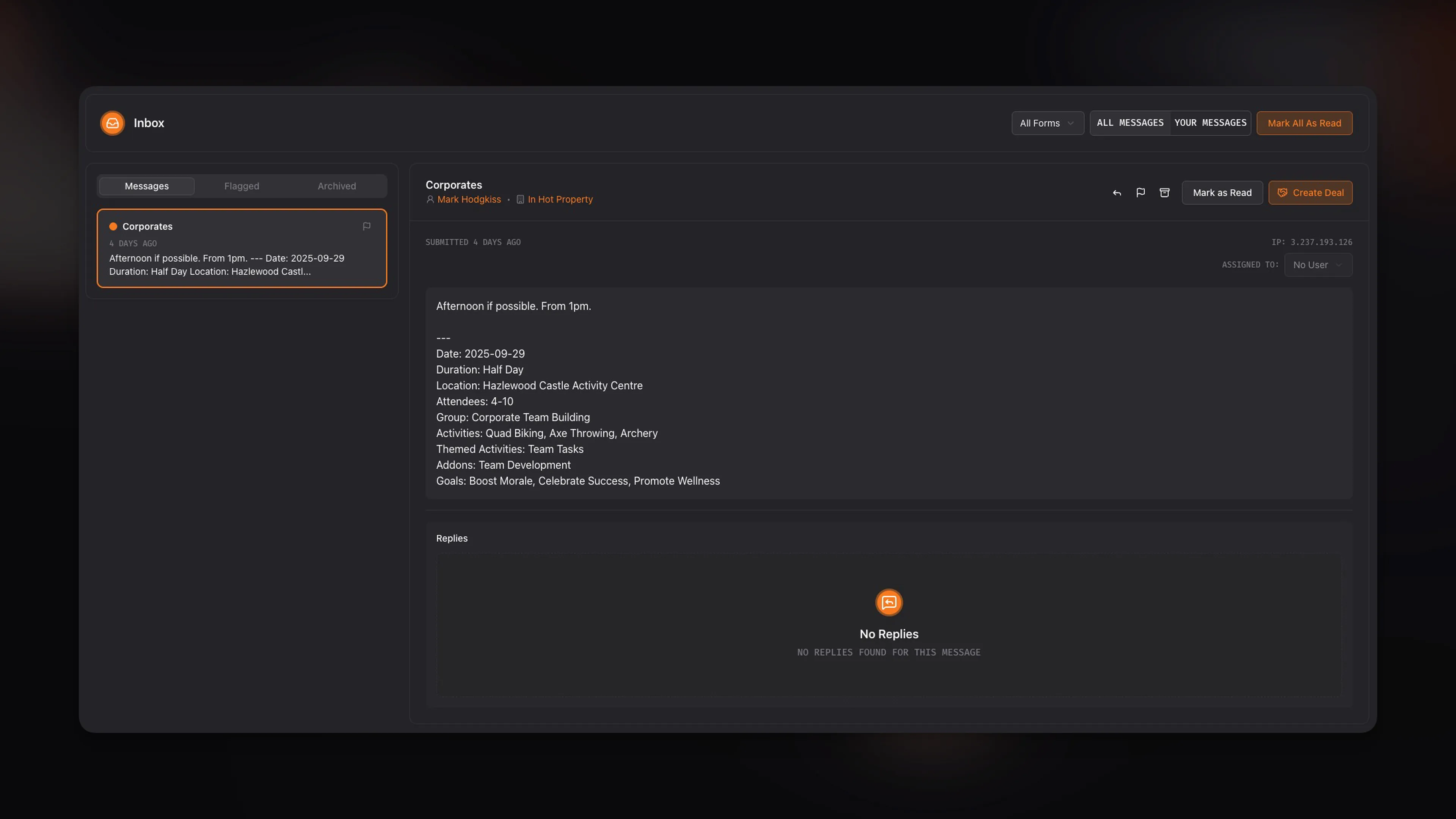Select the YOUR MESSAGES filter
The width and height of the screenshot is (1456, 819).
tap(1210, 122)
